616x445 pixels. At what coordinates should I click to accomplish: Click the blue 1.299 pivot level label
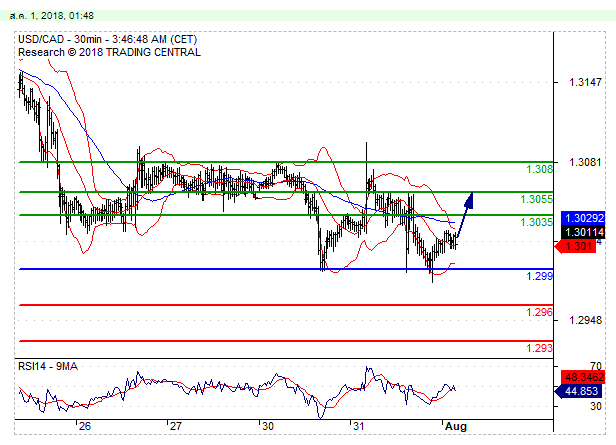tap(539, 276)
